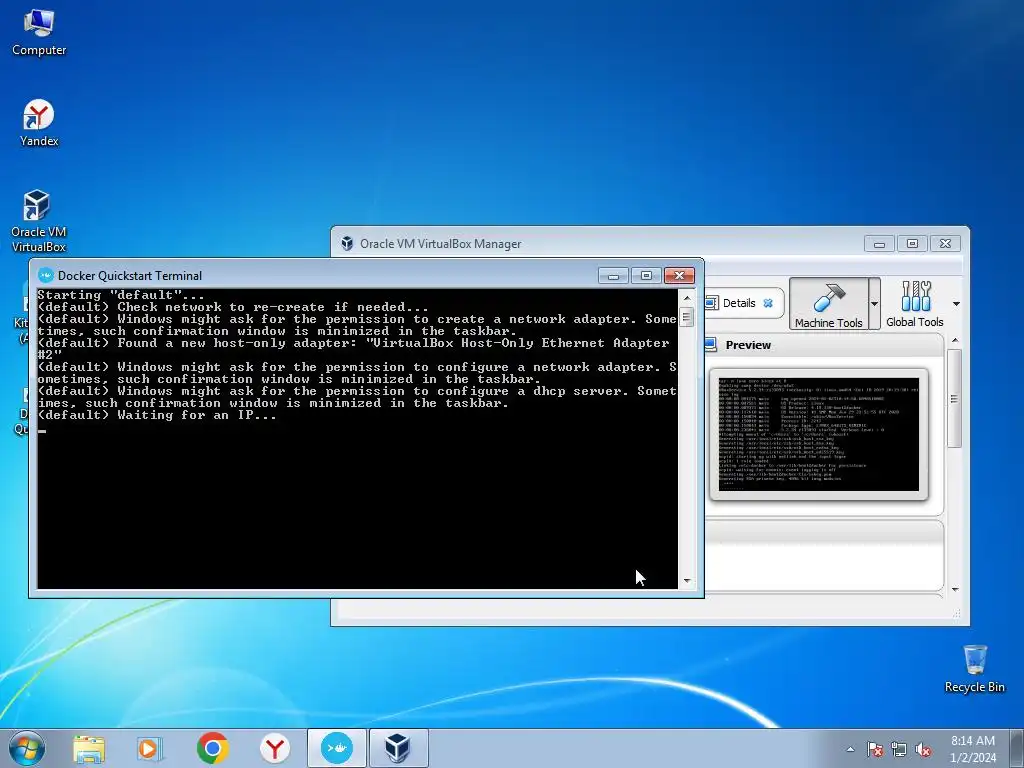Image resolution: width=1024 pixels, height=768 pixels.
Task: Maximize the Docker Quickstart Terminal window
Action: 646,276
